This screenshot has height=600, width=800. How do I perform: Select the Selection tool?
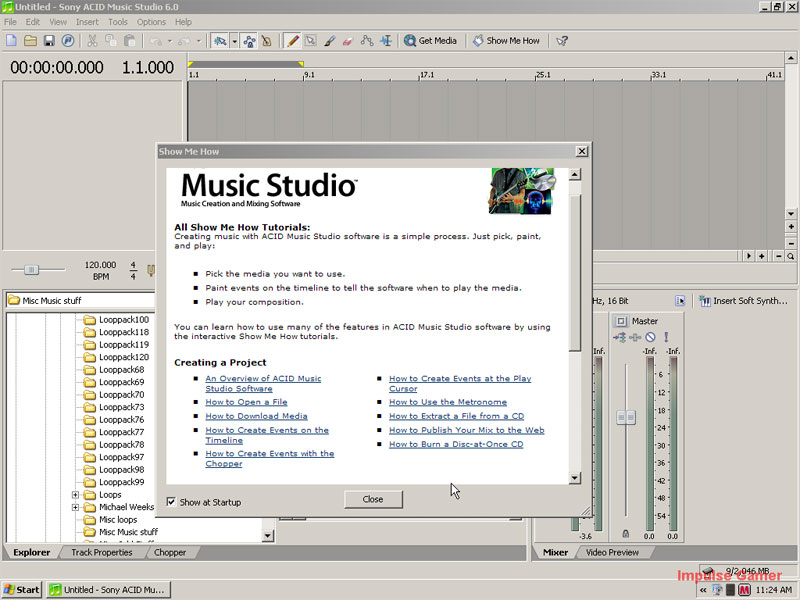pos(311,41)
